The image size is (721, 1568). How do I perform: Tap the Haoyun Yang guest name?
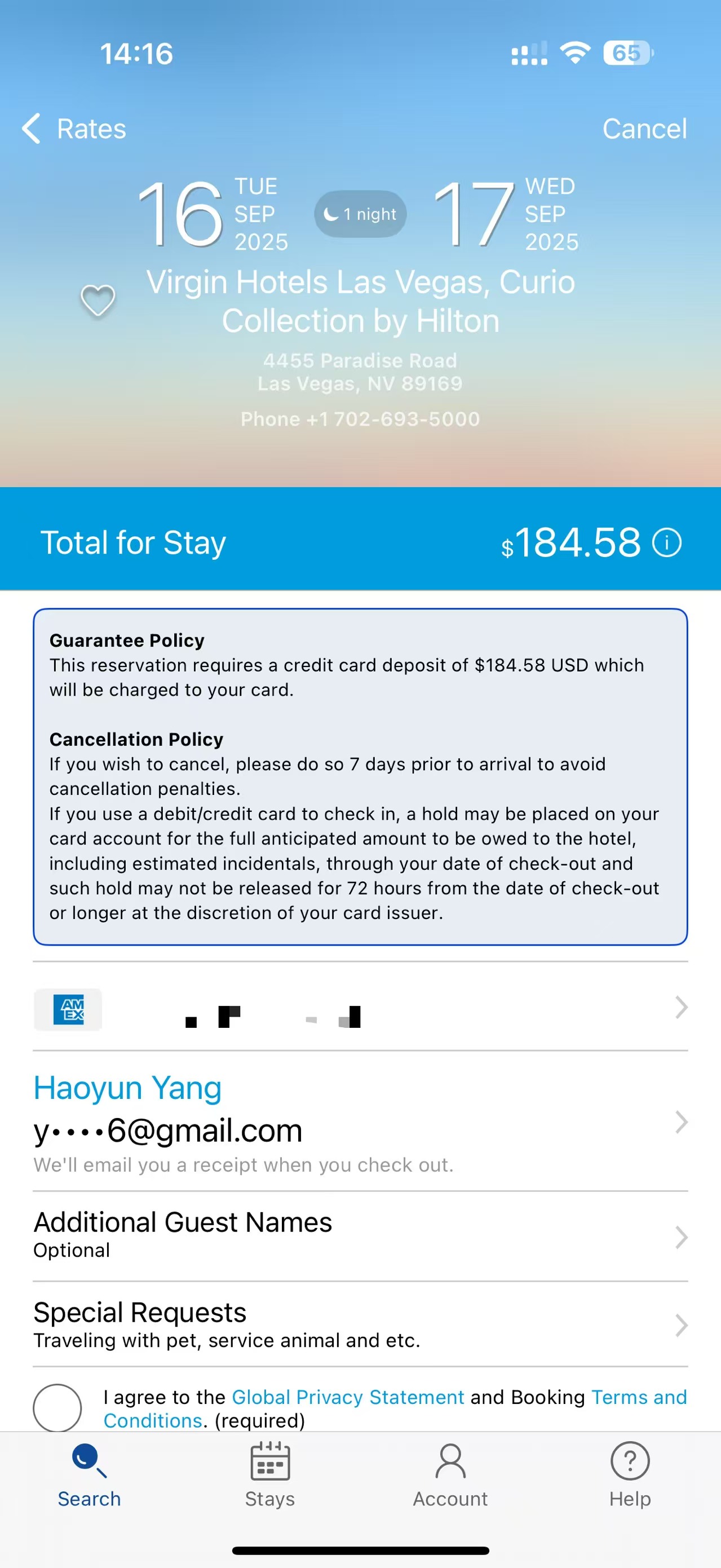pyautogui.click(x=128, y=1088)
